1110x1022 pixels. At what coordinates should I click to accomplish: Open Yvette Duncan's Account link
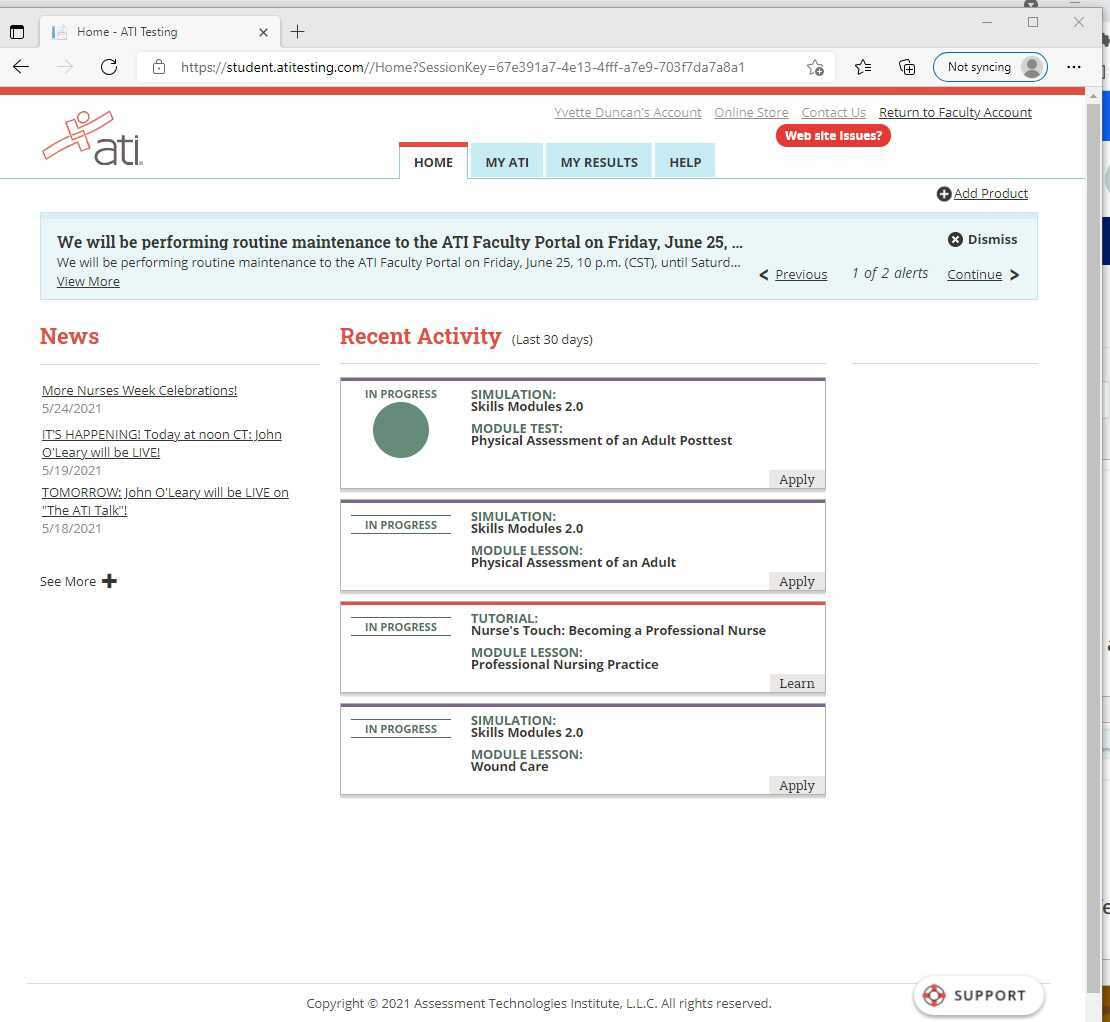627,112
